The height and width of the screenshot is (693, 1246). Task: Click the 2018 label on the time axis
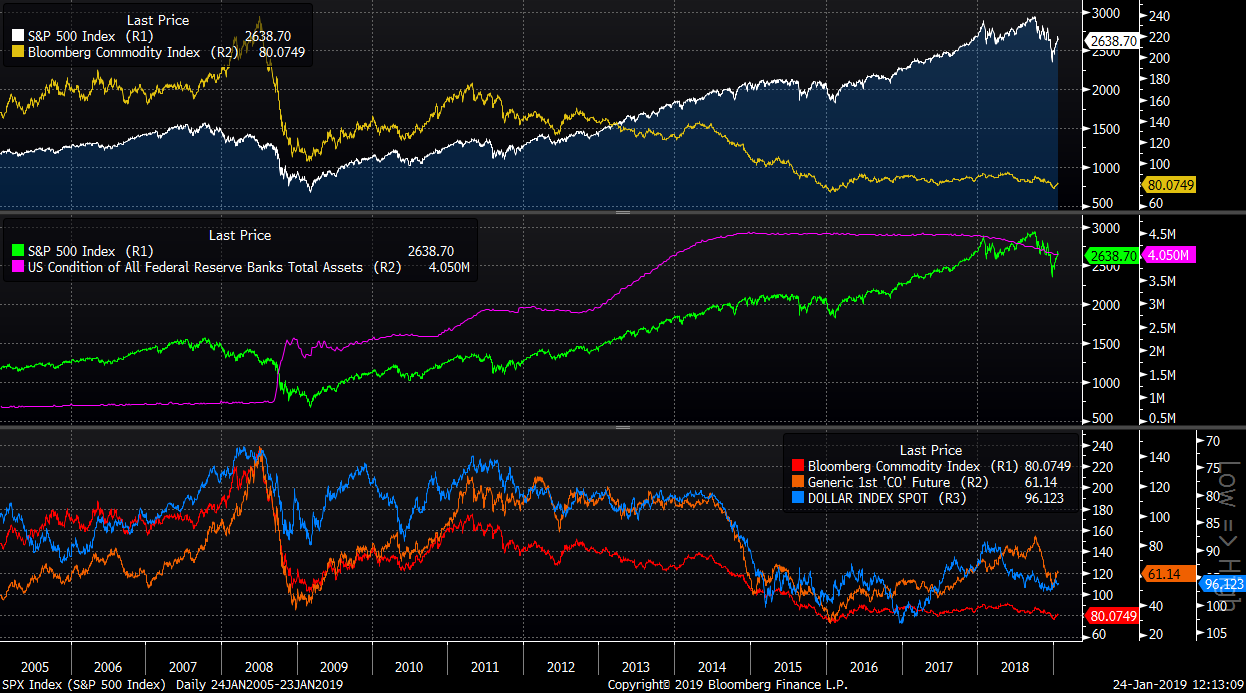pos(1014,666)
